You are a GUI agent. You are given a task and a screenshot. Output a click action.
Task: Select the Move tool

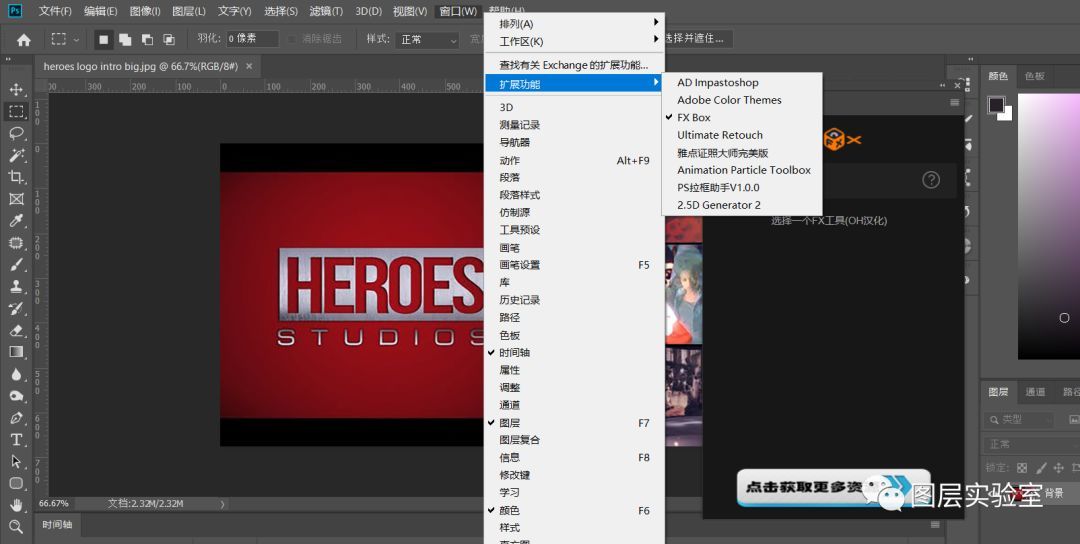[16, 89]
